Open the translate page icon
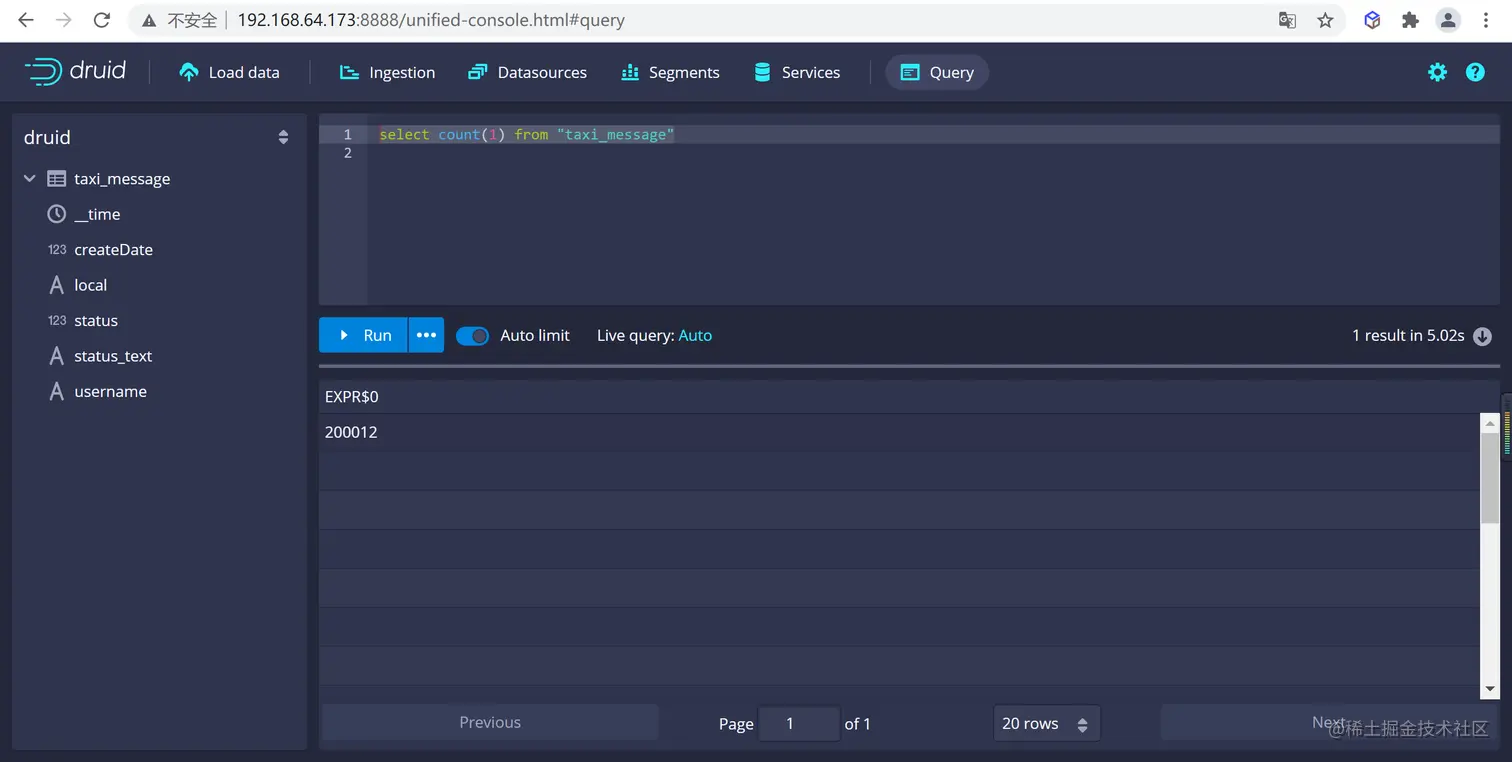Image resolution: width=1512 pixels, height=762 pixels. click(1287, 20)
